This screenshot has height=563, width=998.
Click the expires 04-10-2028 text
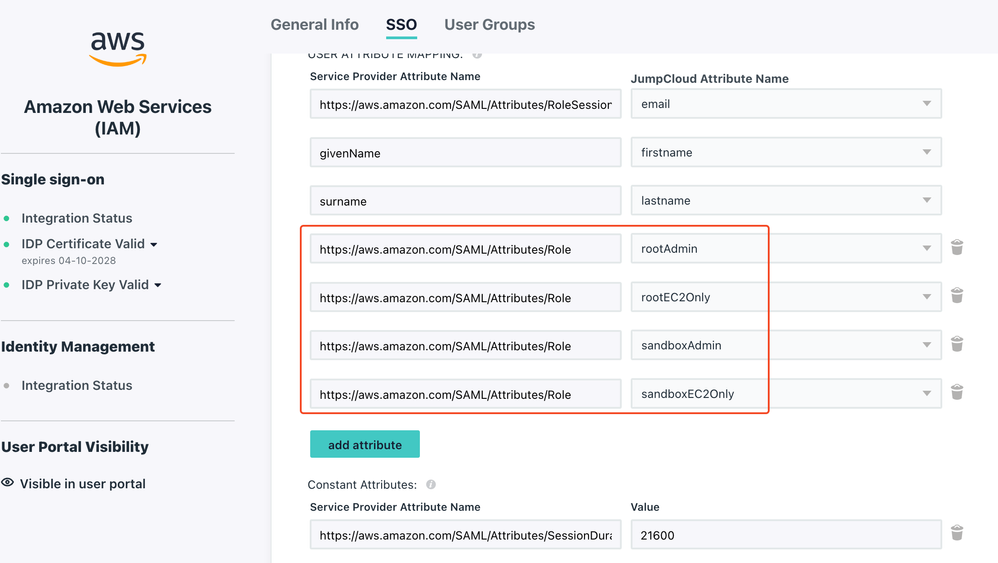click(x=69, y=261)
